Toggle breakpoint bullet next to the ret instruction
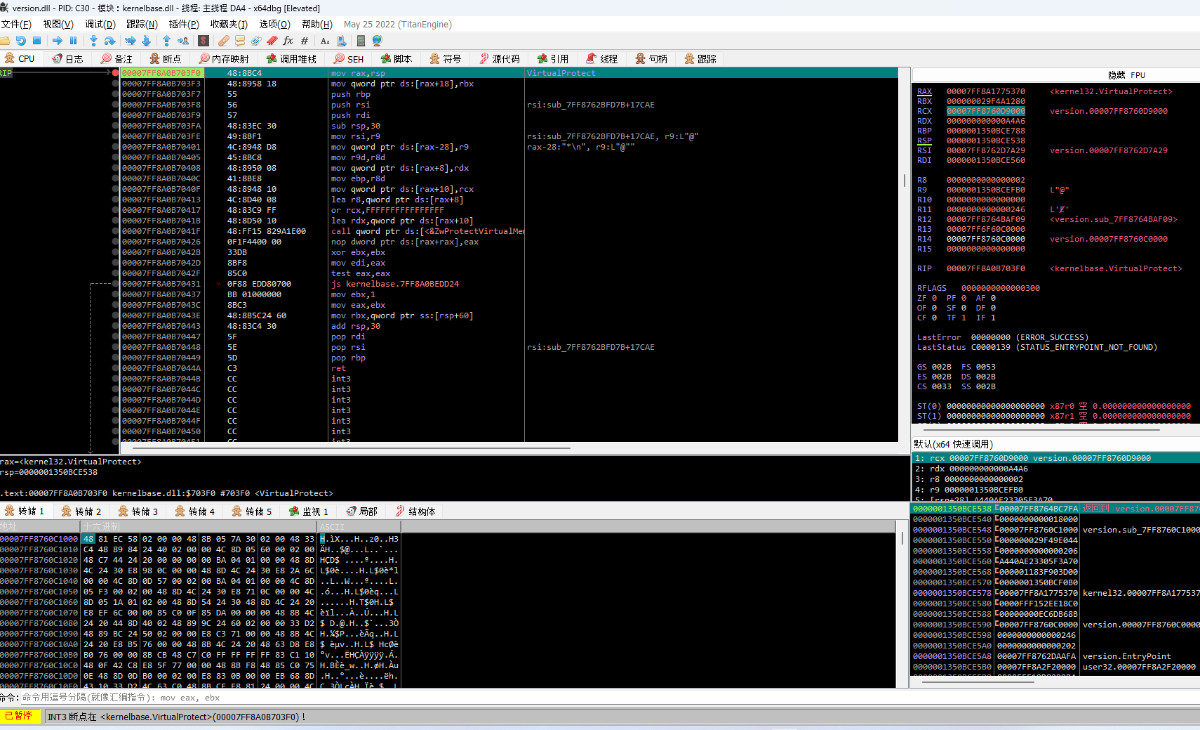 click(x=116, y=368)
